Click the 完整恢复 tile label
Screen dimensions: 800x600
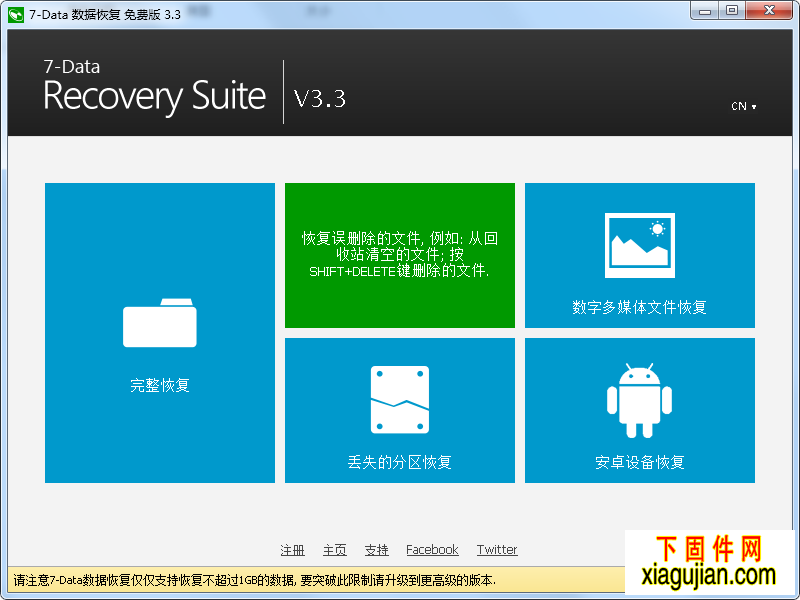click(160, 385)
